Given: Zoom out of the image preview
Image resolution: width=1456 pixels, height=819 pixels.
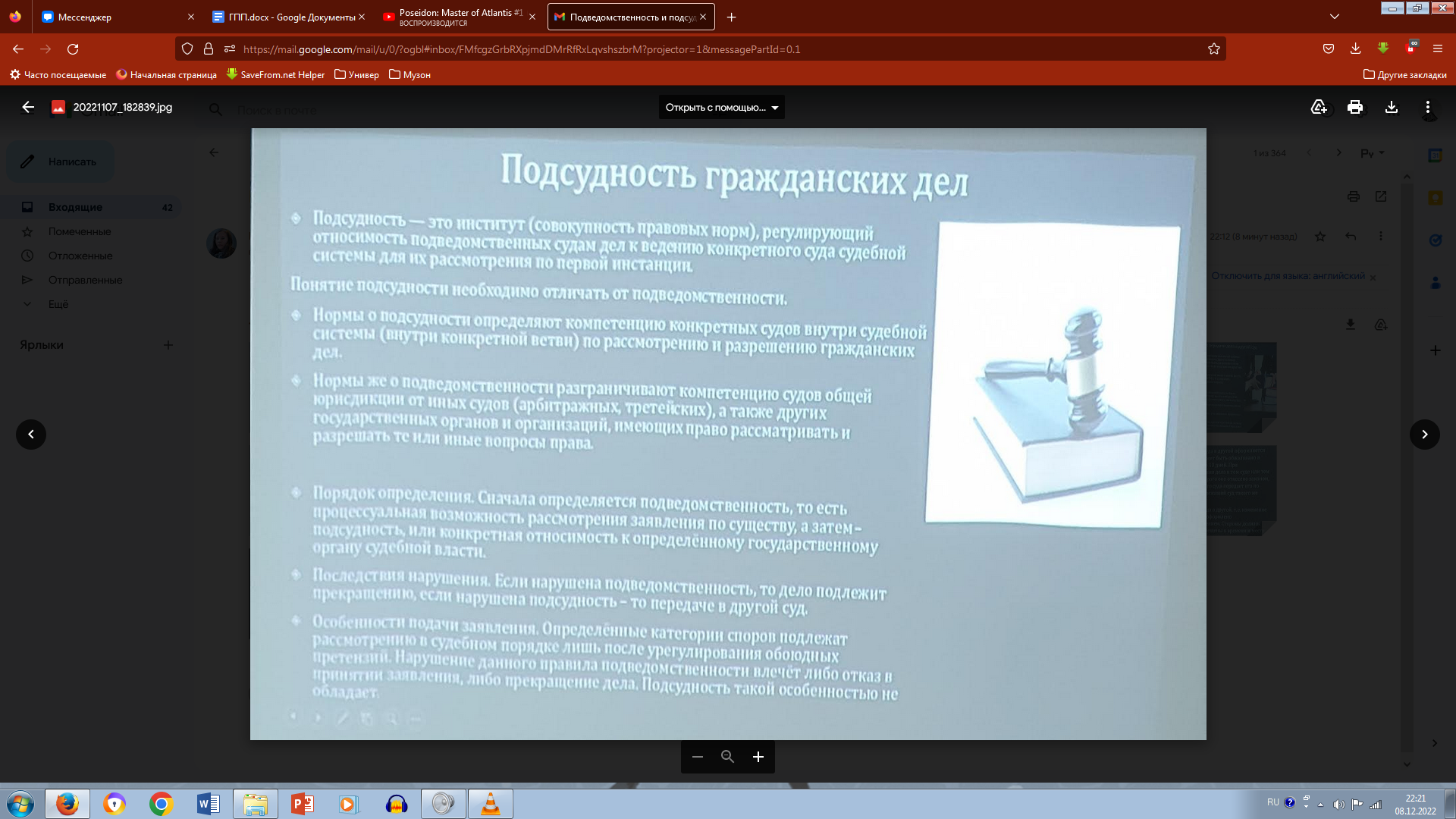Looking at the screenshot, I should point(698,757).
